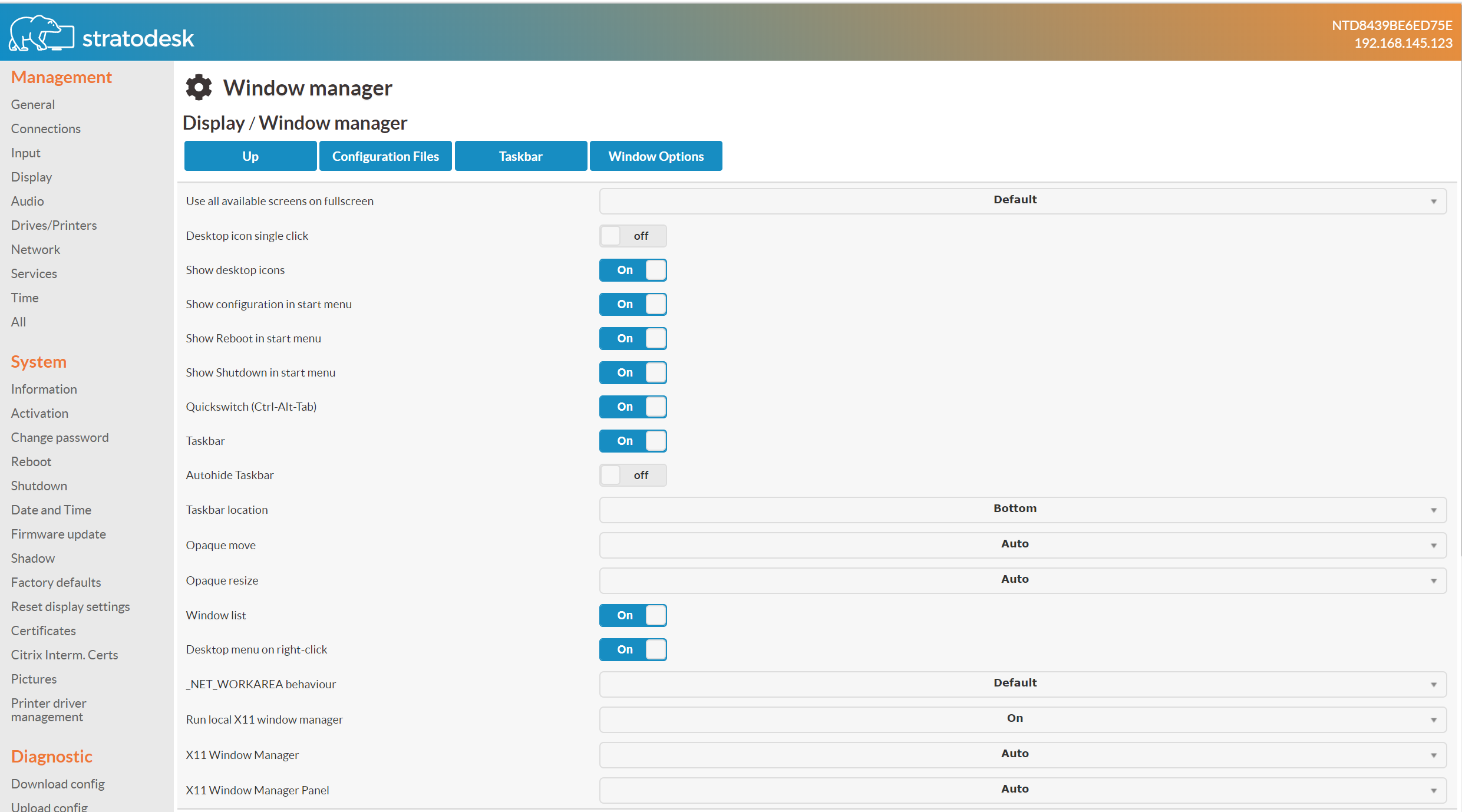
Task: Open the Configuration Files tab
Action: (385, 156)
